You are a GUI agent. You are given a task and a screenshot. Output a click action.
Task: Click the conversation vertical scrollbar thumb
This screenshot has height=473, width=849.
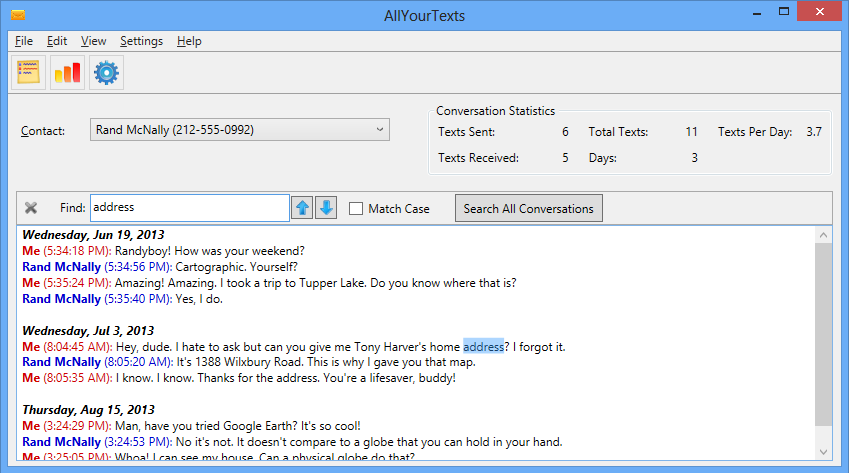tap(823, 334)
